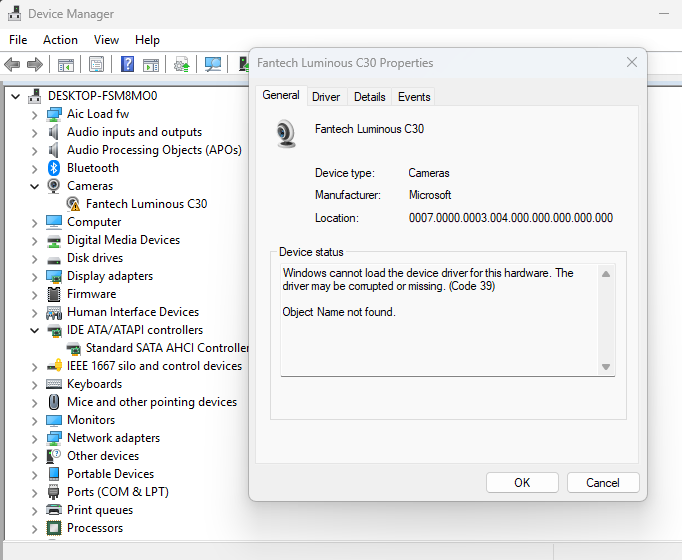Click the Ports (COM & LPT) plug icon
This screenshot has width=682, height=560.
[53, 492]
